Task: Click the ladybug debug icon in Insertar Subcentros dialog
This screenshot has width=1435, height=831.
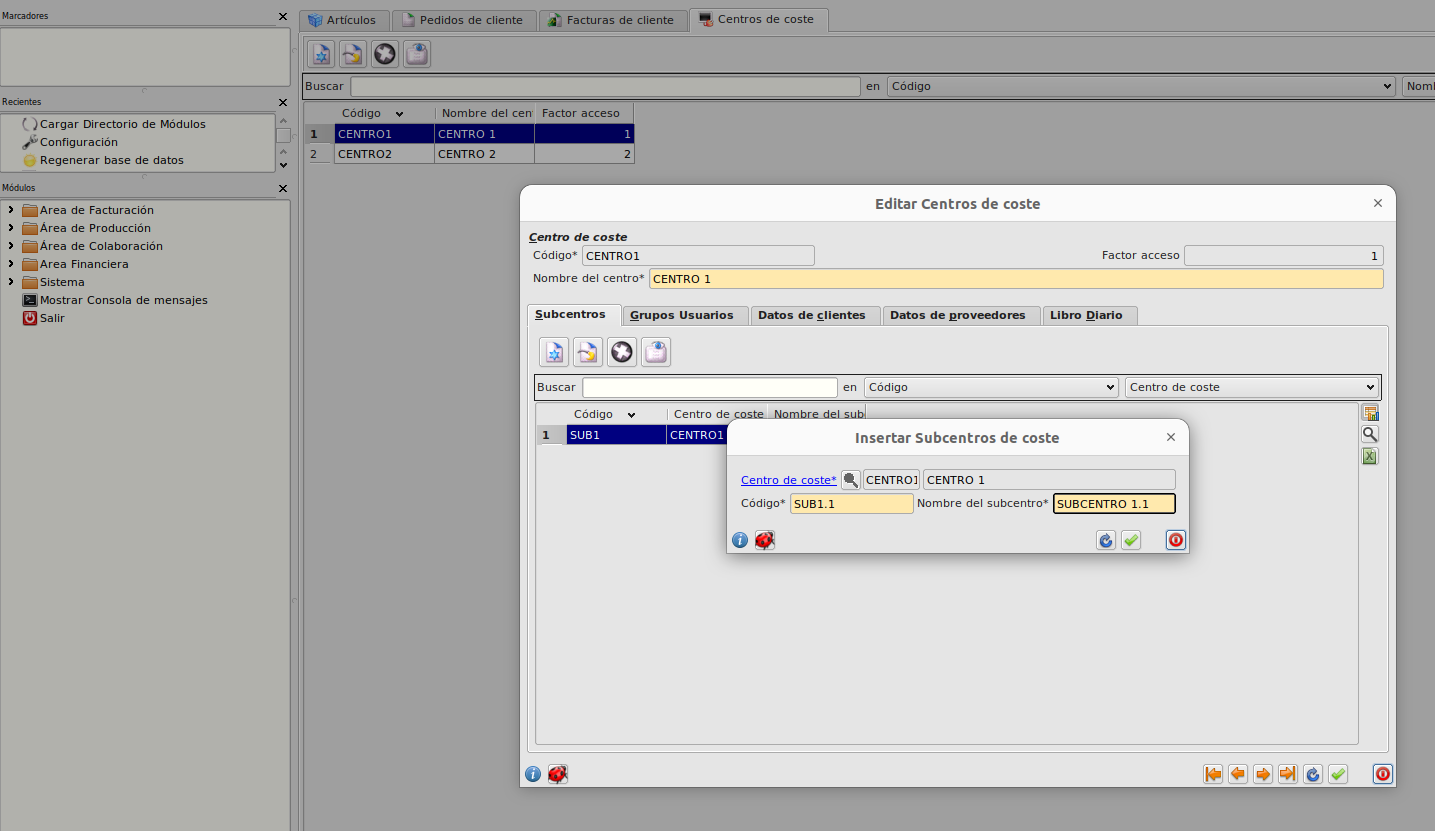Action: coord(765,540)
